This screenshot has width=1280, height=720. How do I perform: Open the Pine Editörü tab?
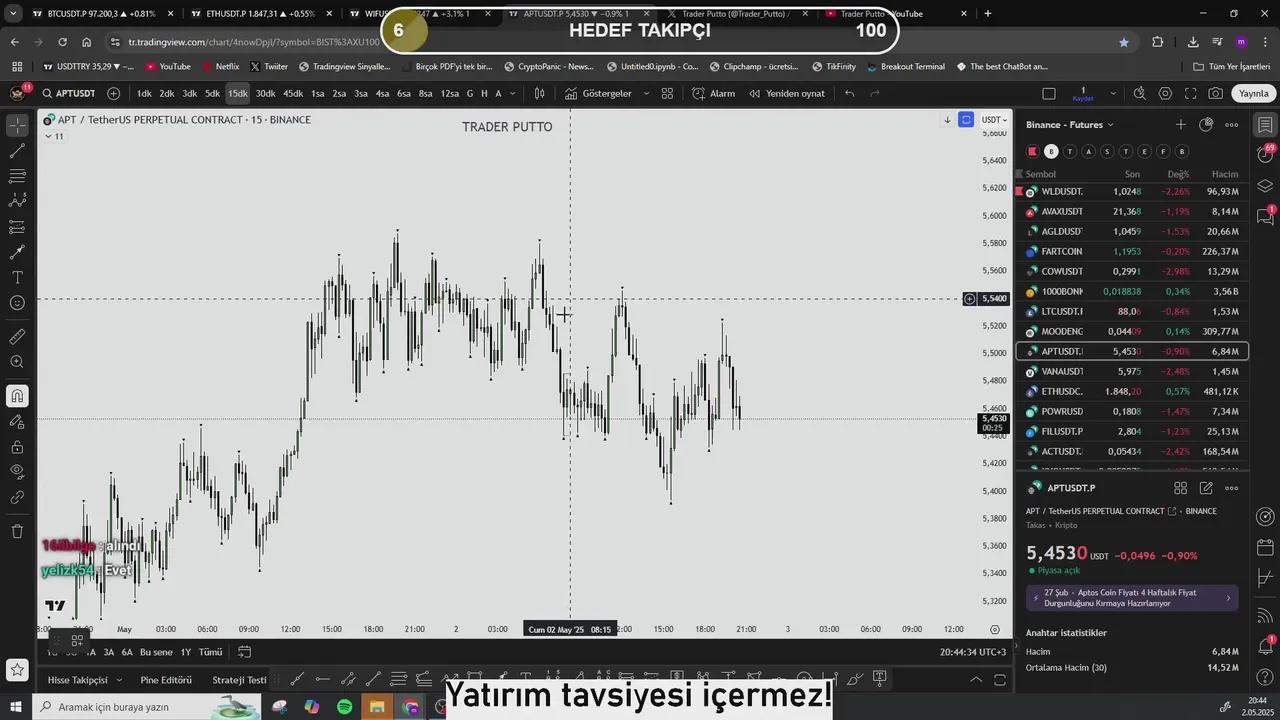click(166, 680)
